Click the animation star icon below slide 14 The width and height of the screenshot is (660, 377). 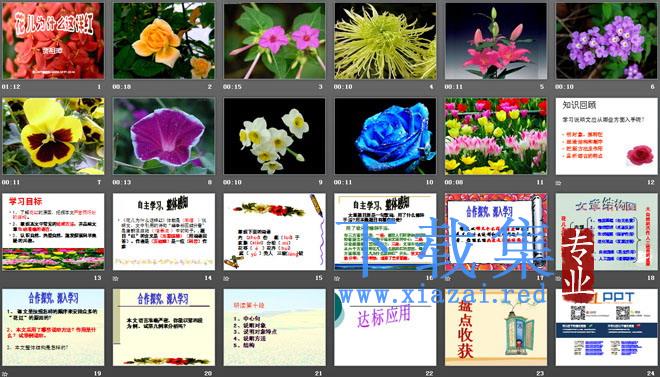tap(115, 278)
